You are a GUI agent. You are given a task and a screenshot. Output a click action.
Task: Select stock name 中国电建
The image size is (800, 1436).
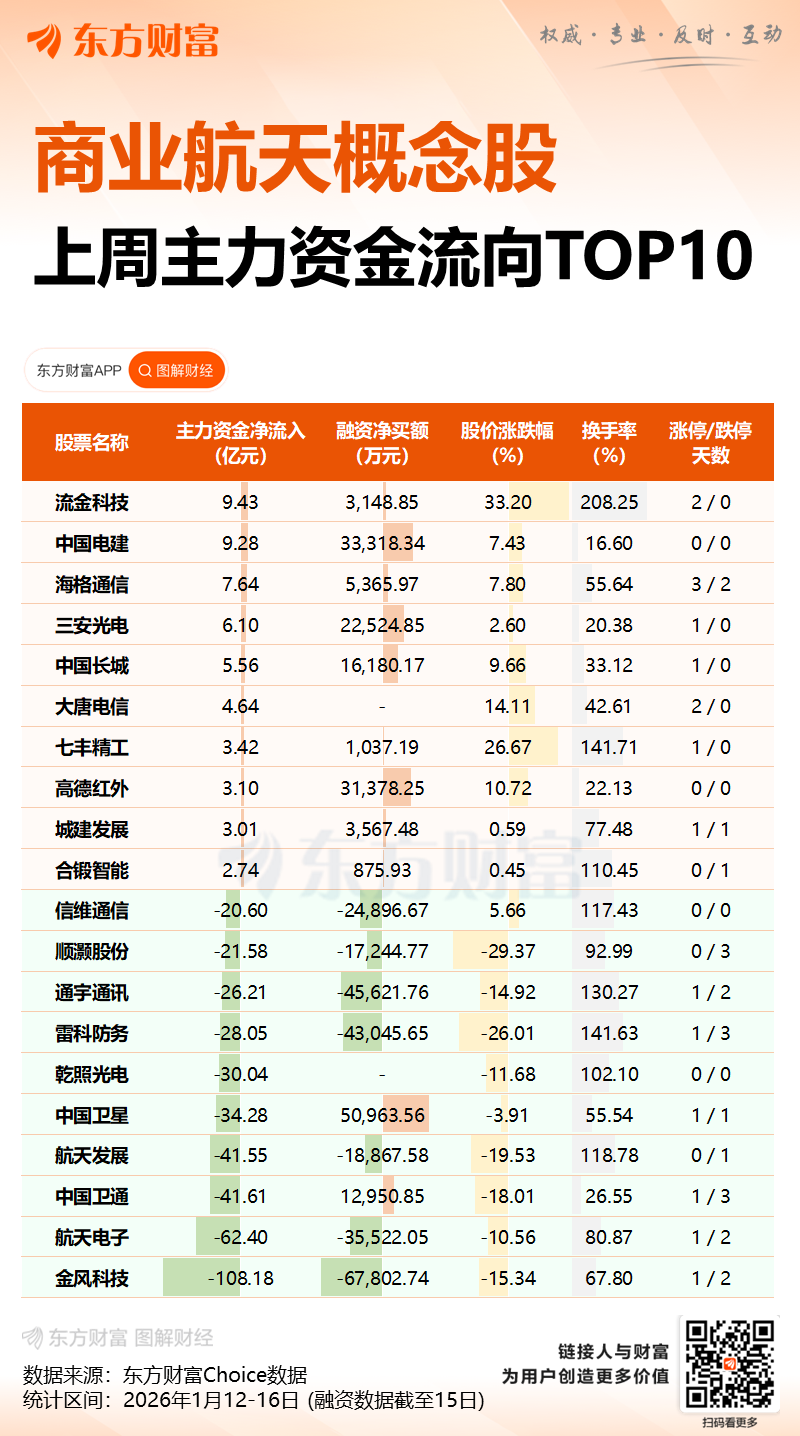click(91, 543)
